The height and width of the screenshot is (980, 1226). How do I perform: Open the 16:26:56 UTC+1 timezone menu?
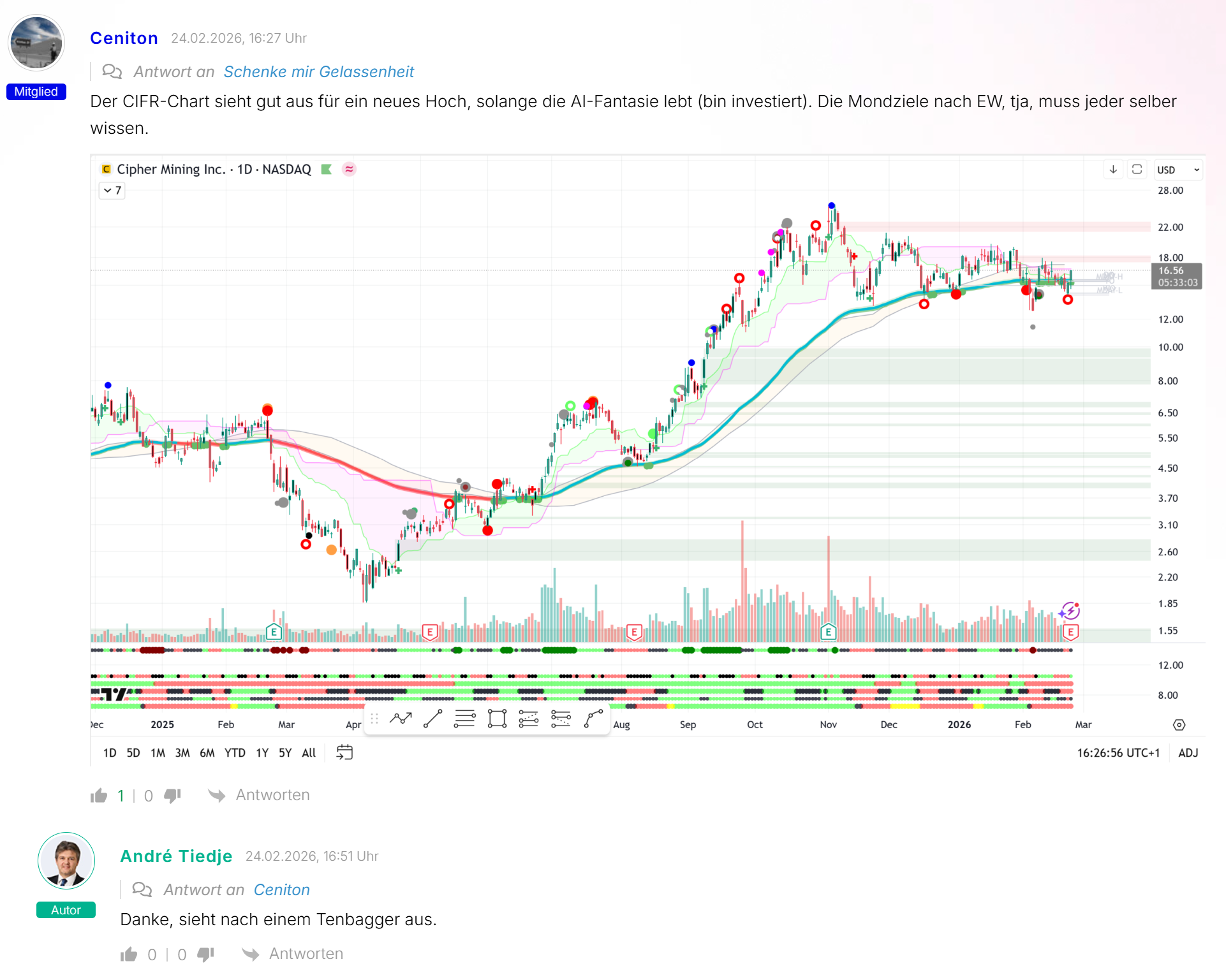tap(1118, 753)
